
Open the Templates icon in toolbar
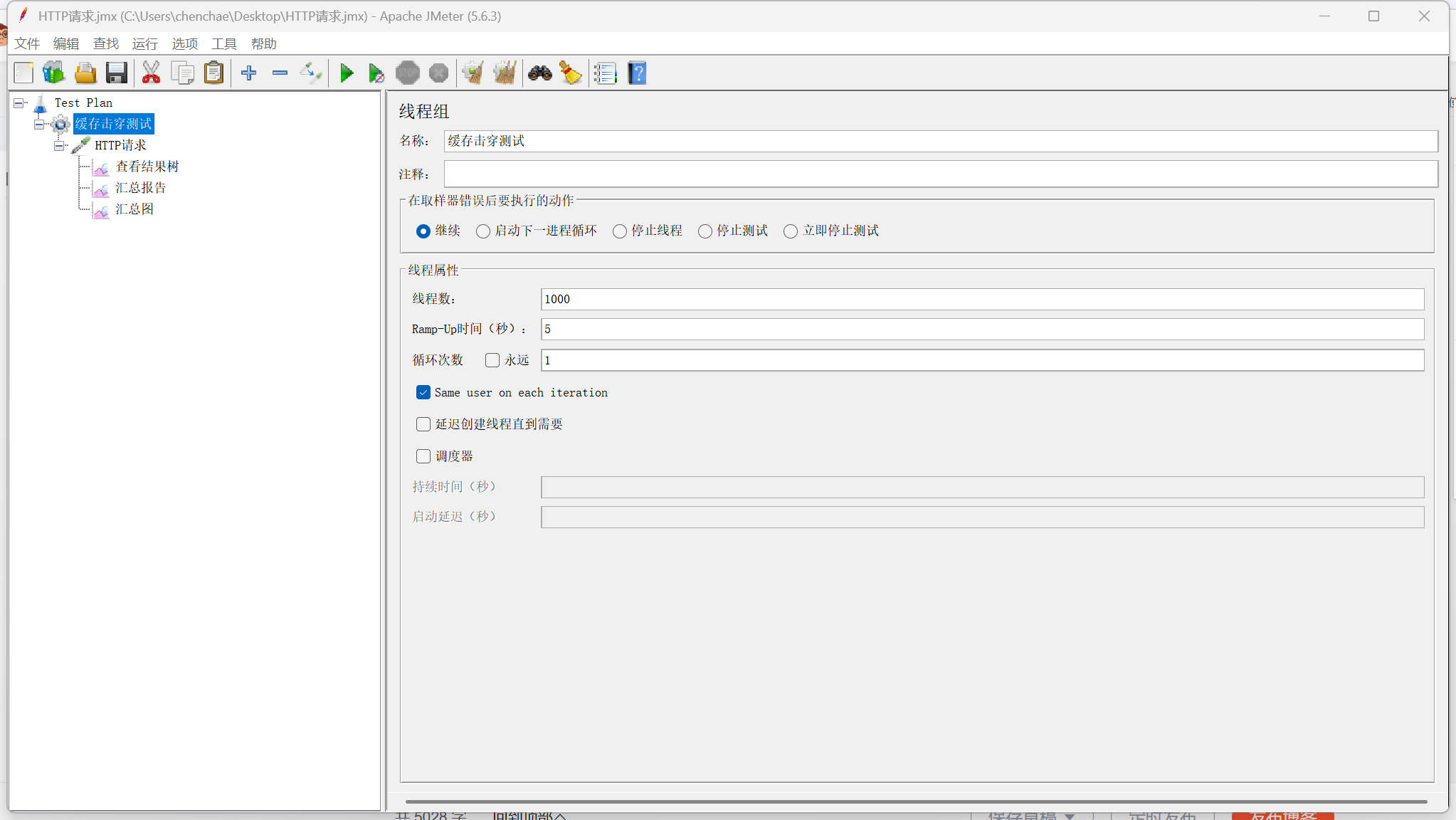[53, 73]
